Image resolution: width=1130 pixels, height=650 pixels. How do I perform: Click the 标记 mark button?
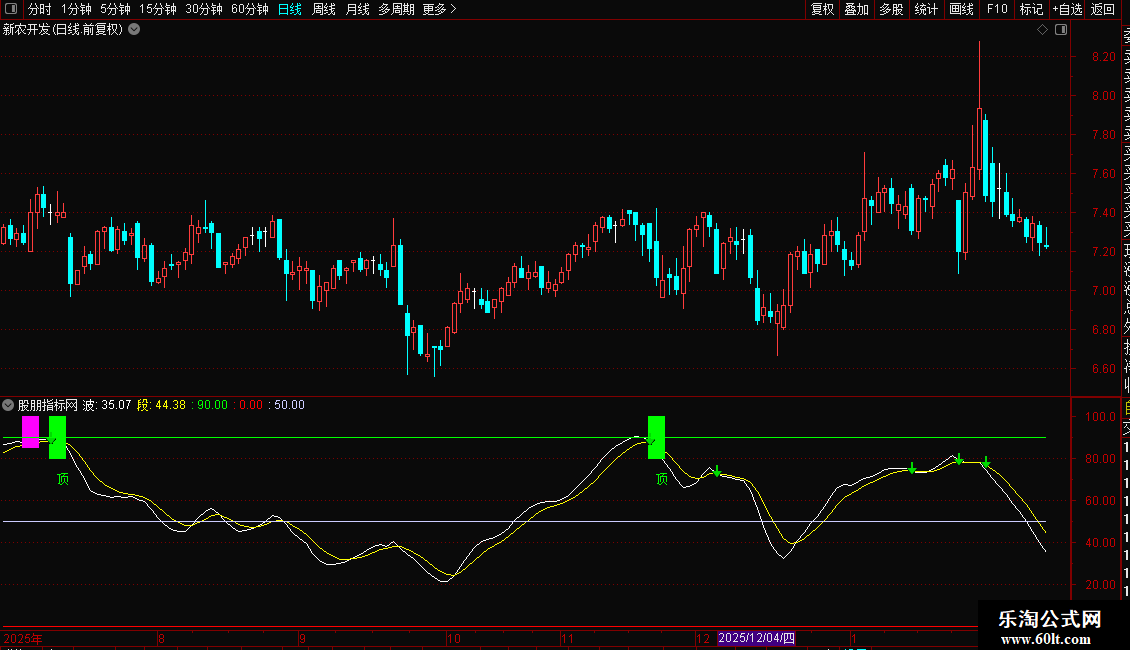point(1031,9)
